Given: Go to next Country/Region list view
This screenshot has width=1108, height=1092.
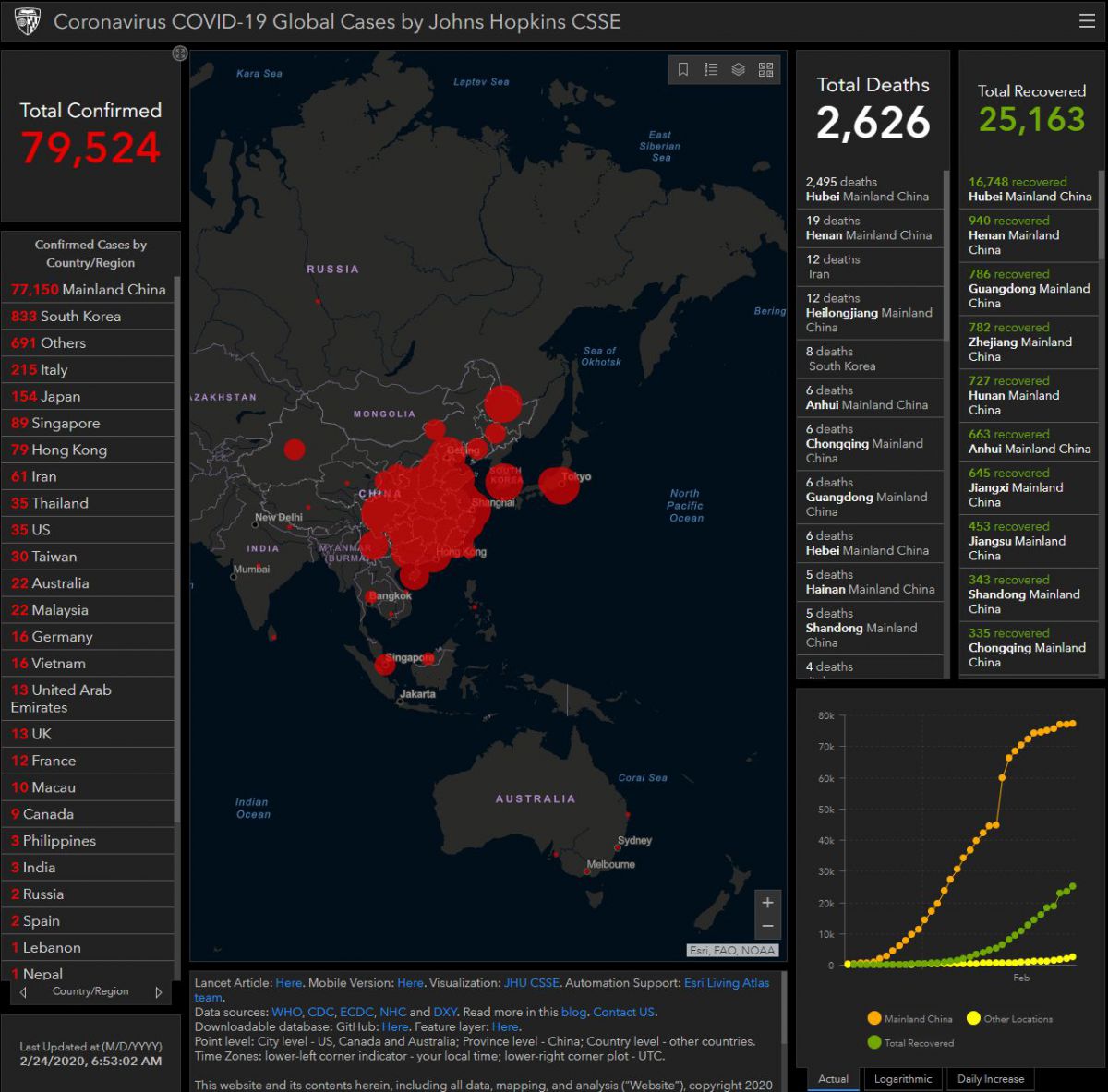Looking at the screenshot, I should coord(158,992).
